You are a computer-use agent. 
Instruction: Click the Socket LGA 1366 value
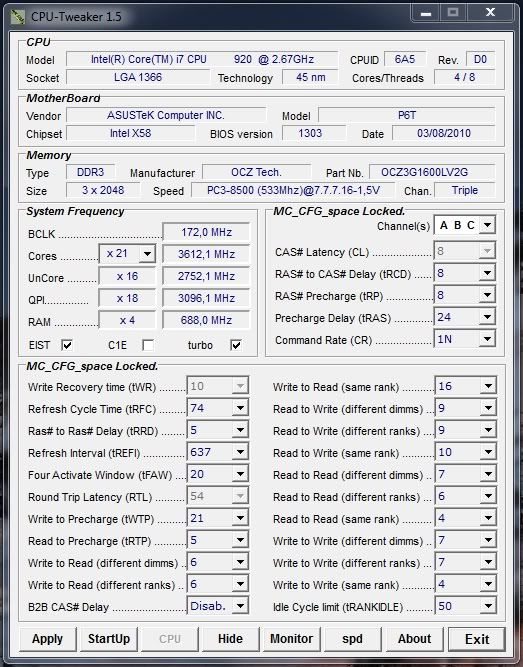138,77
